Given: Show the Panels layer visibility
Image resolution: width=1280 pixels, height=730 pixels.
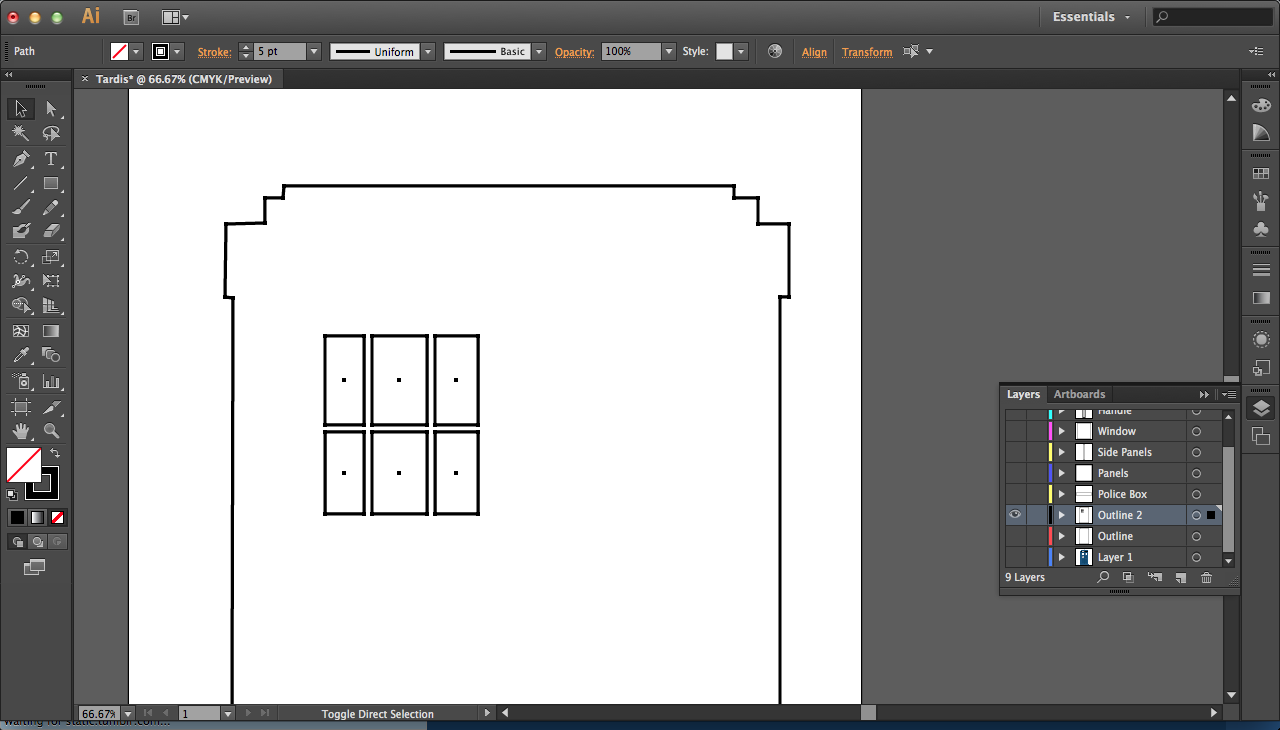Looking at the screenshot, I should [x=1015, y=473].
